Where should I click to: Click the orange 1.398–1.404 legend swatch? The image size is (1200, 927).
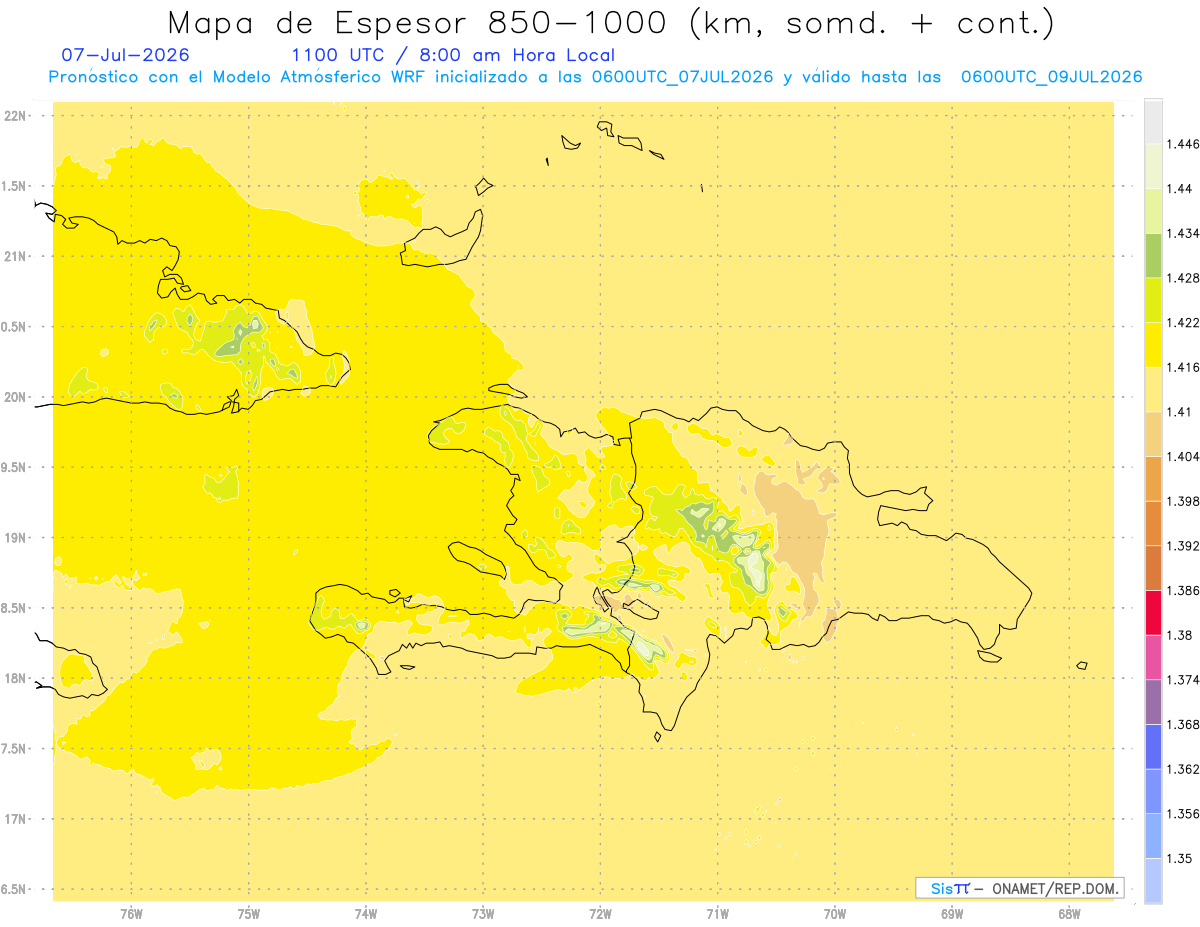coord(1153,479)
